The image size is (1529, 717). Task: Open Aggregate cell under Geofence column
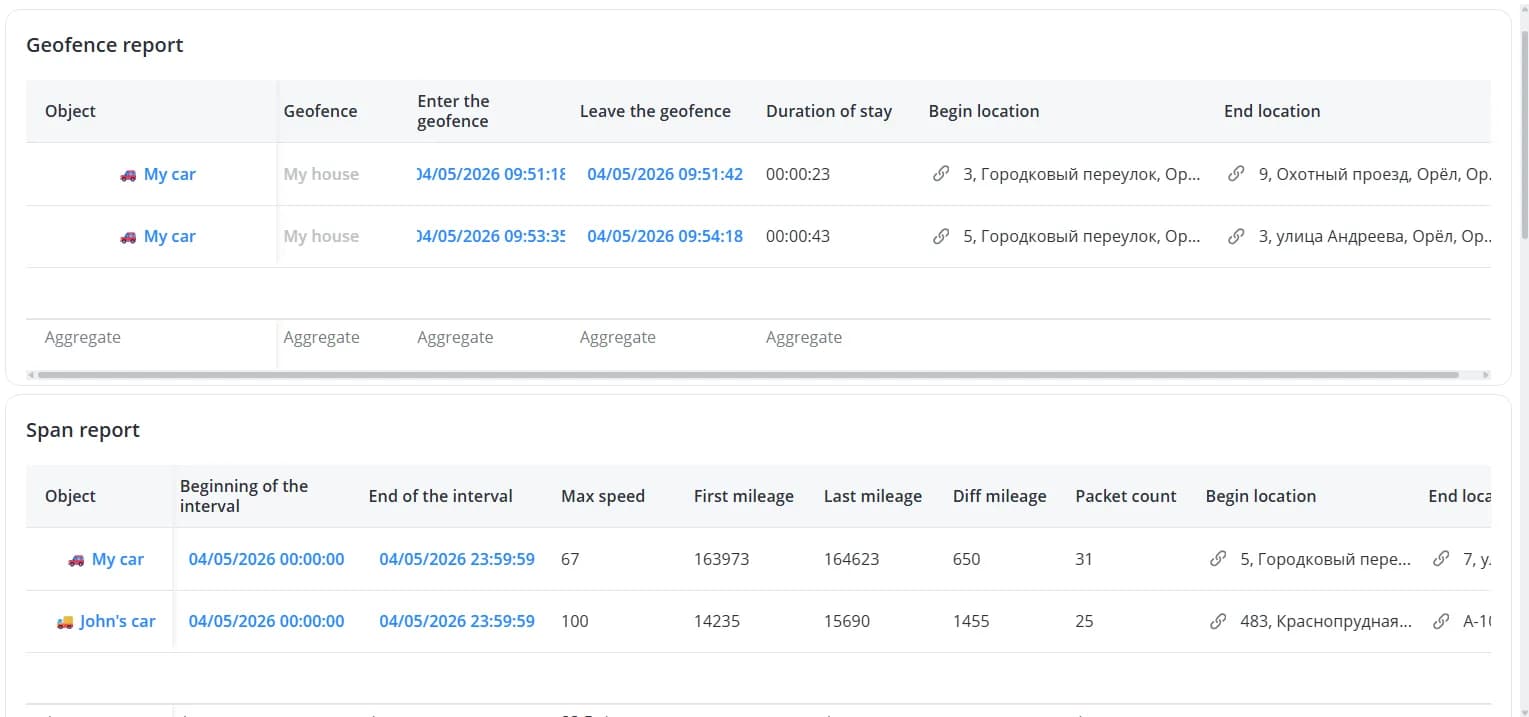(x=321, y=337)
